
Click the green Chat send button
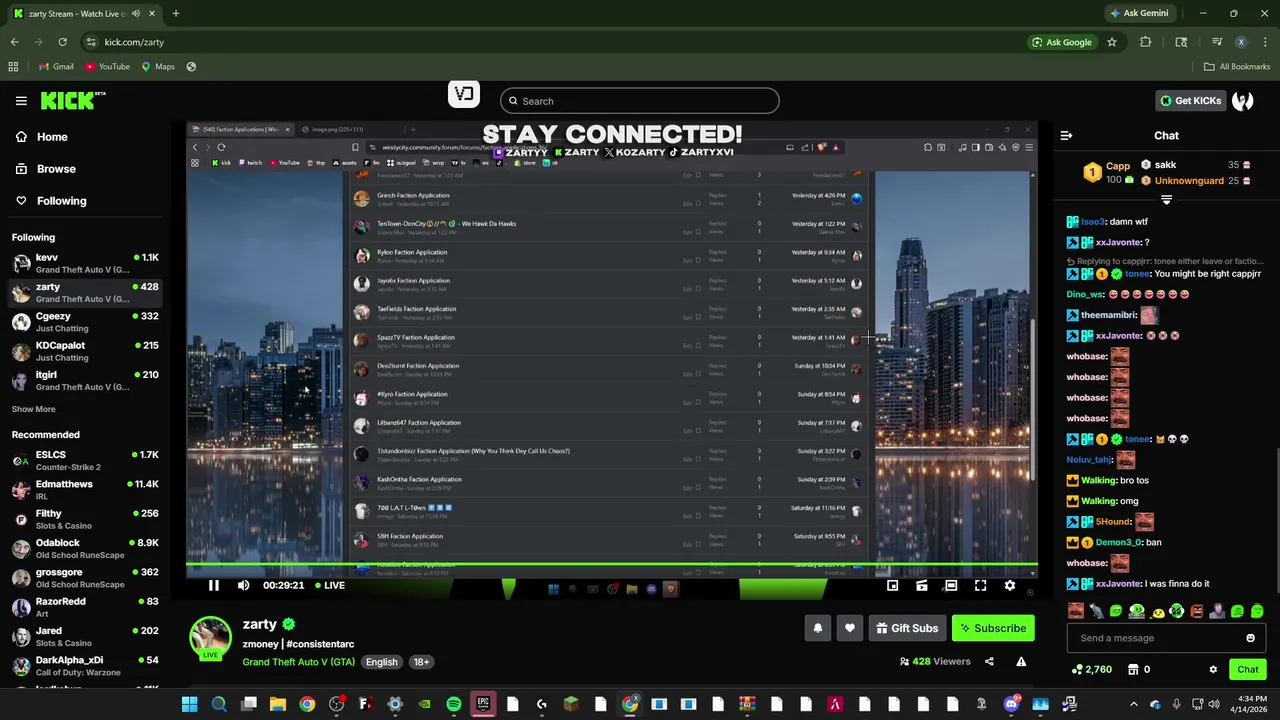click(x=1247, y=669)
